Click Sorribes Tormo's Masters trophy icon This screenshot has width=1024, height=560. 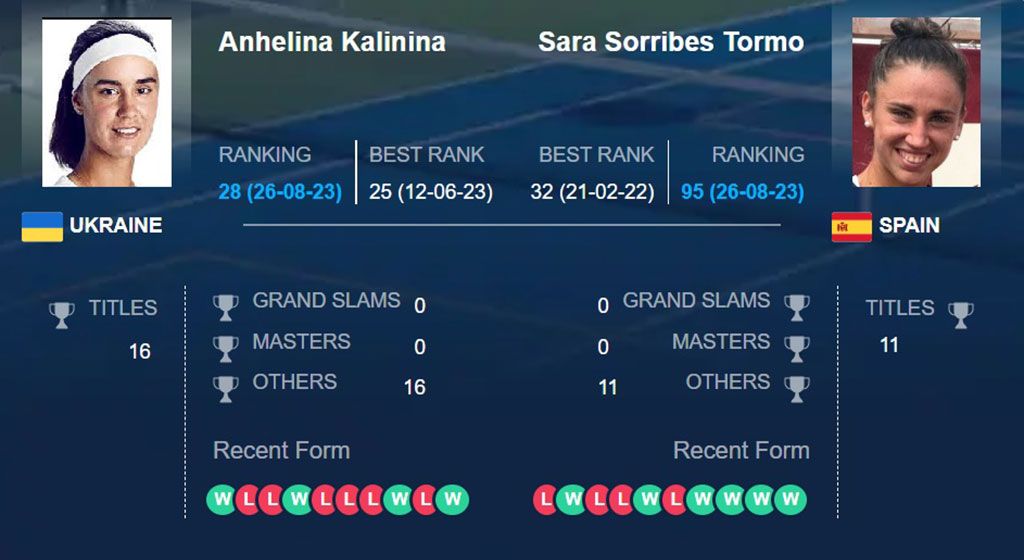[797, 349]
